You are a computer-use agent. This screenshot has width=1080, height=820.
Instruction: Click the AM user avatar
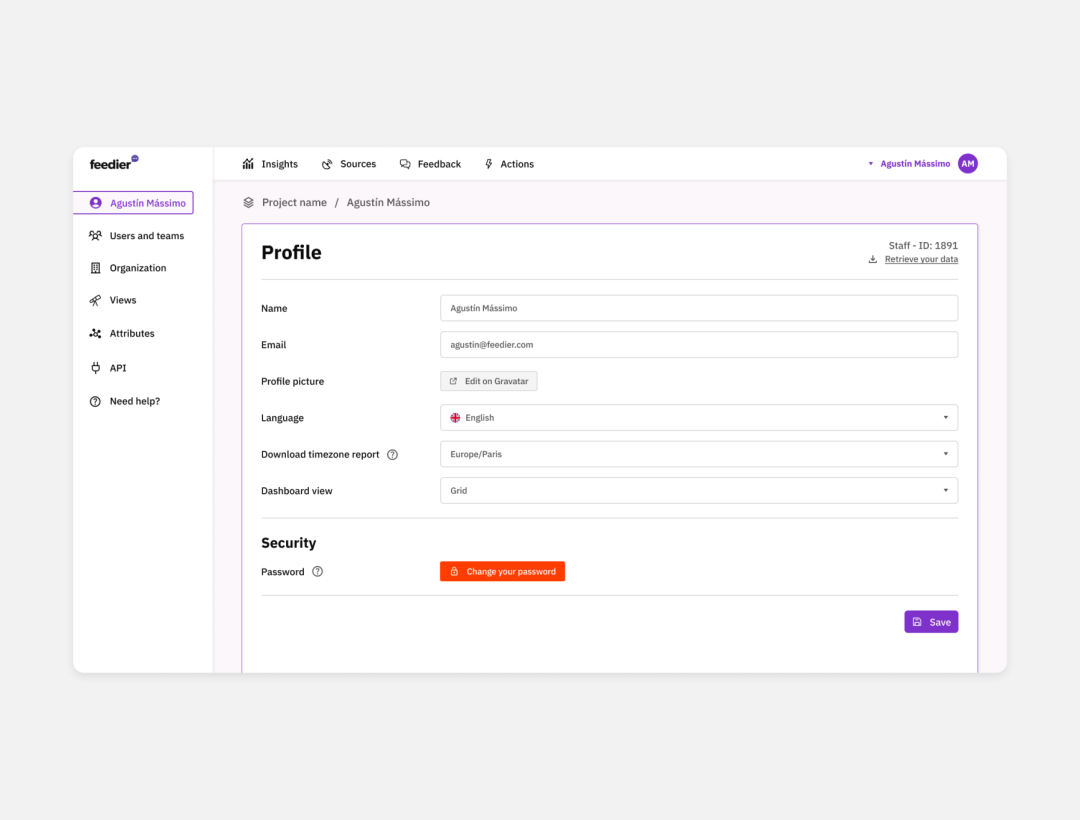tap(967, 164)
